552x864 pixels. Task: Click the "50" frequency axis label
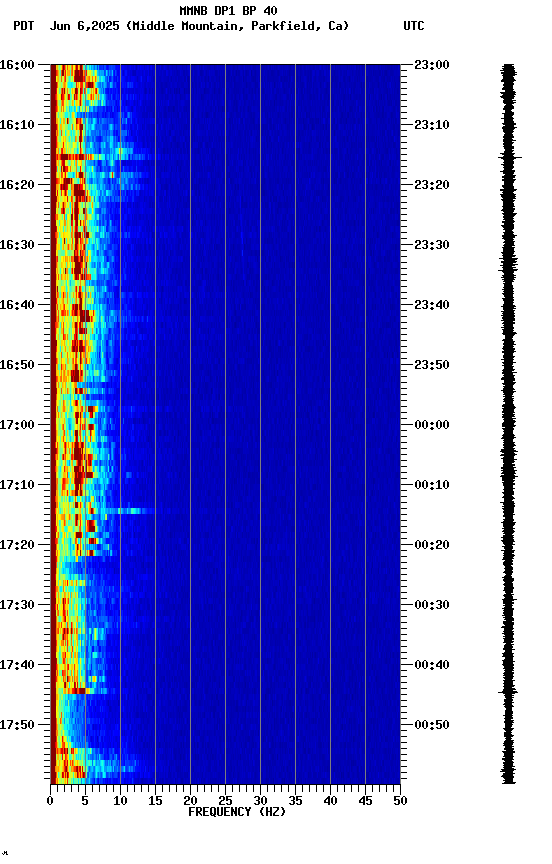click(x=400, y=801)
